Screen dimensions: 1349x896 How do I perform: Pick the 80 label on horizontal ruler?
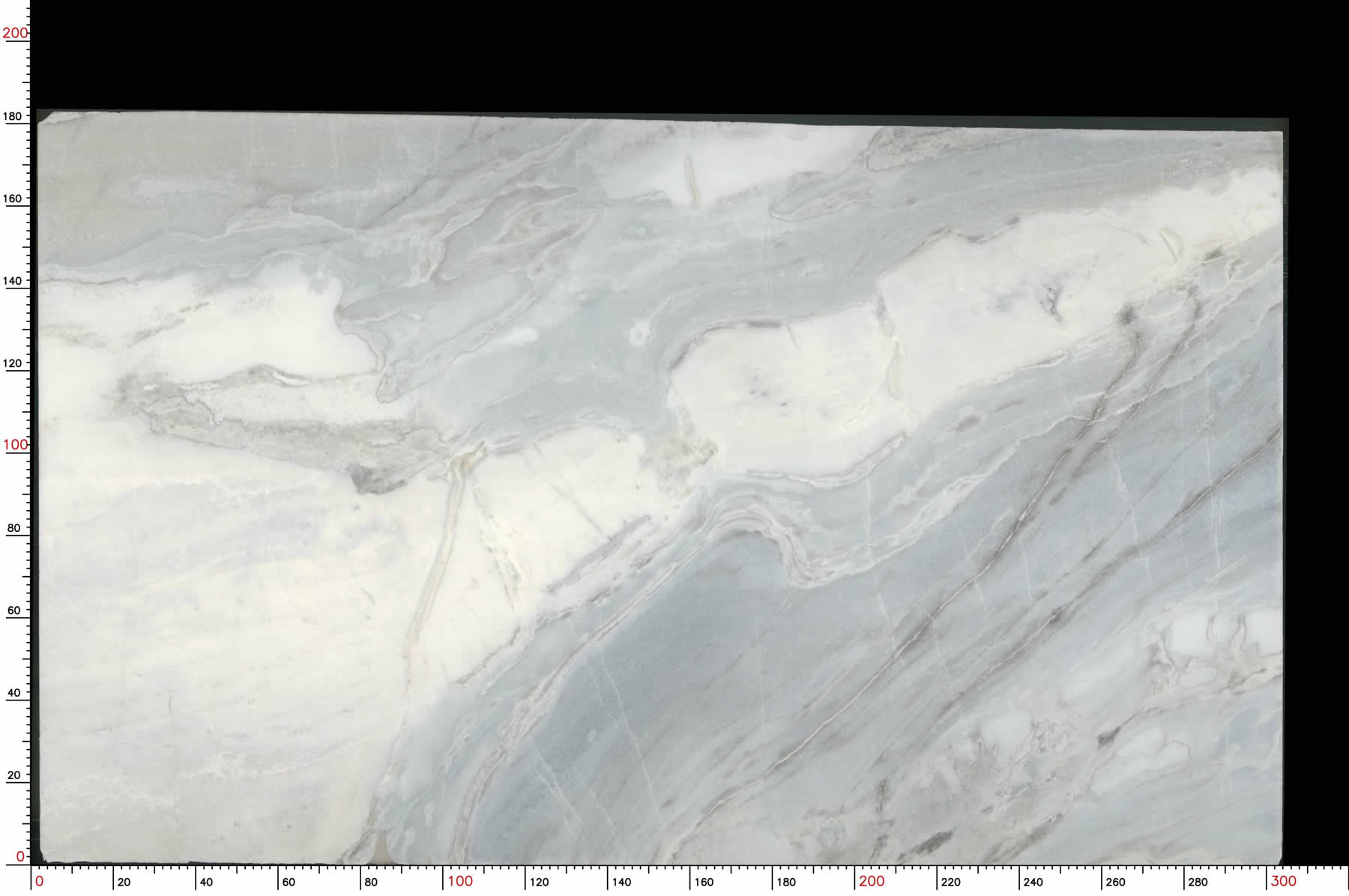370,883
